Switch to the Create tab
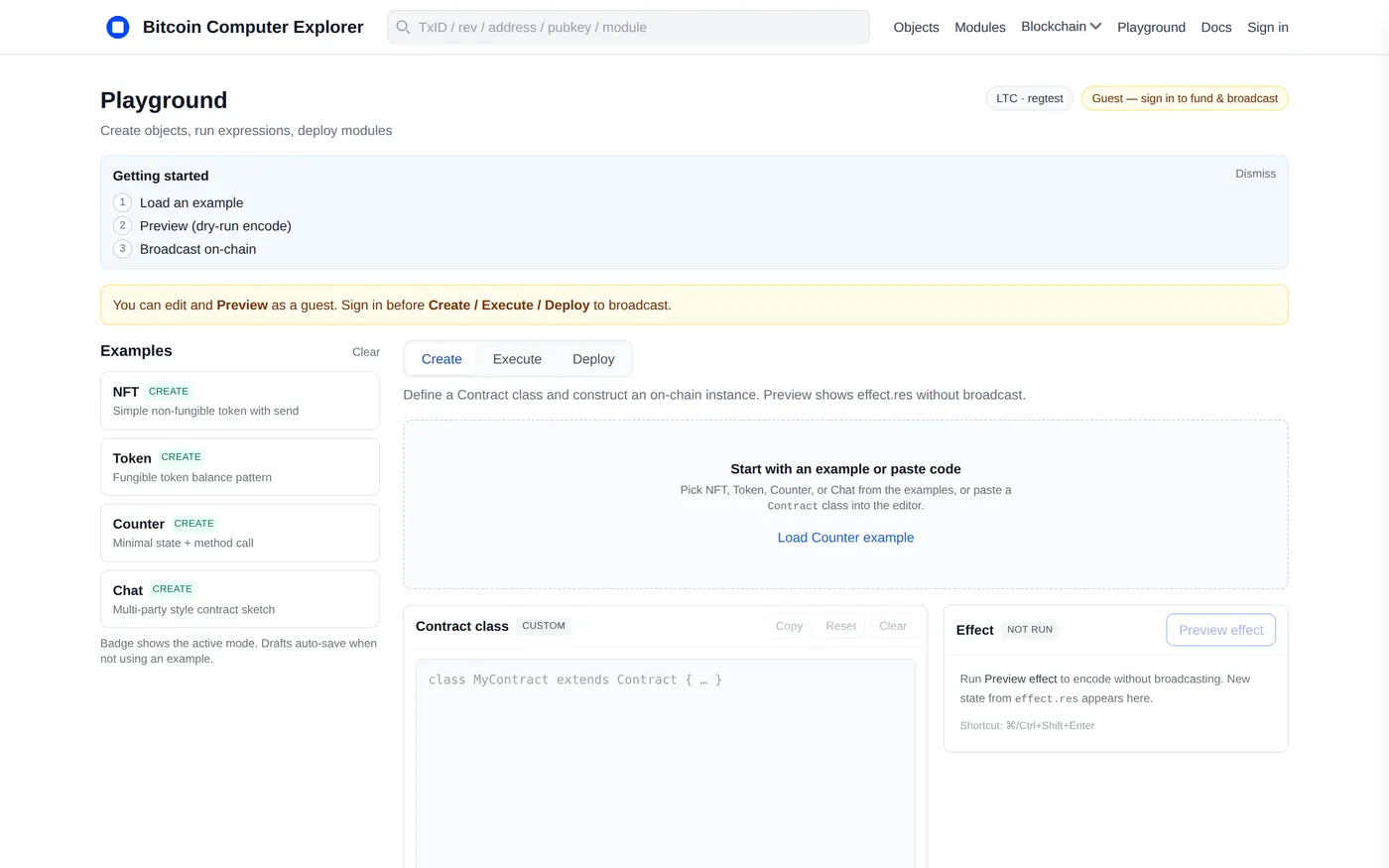 pos(442,359)
